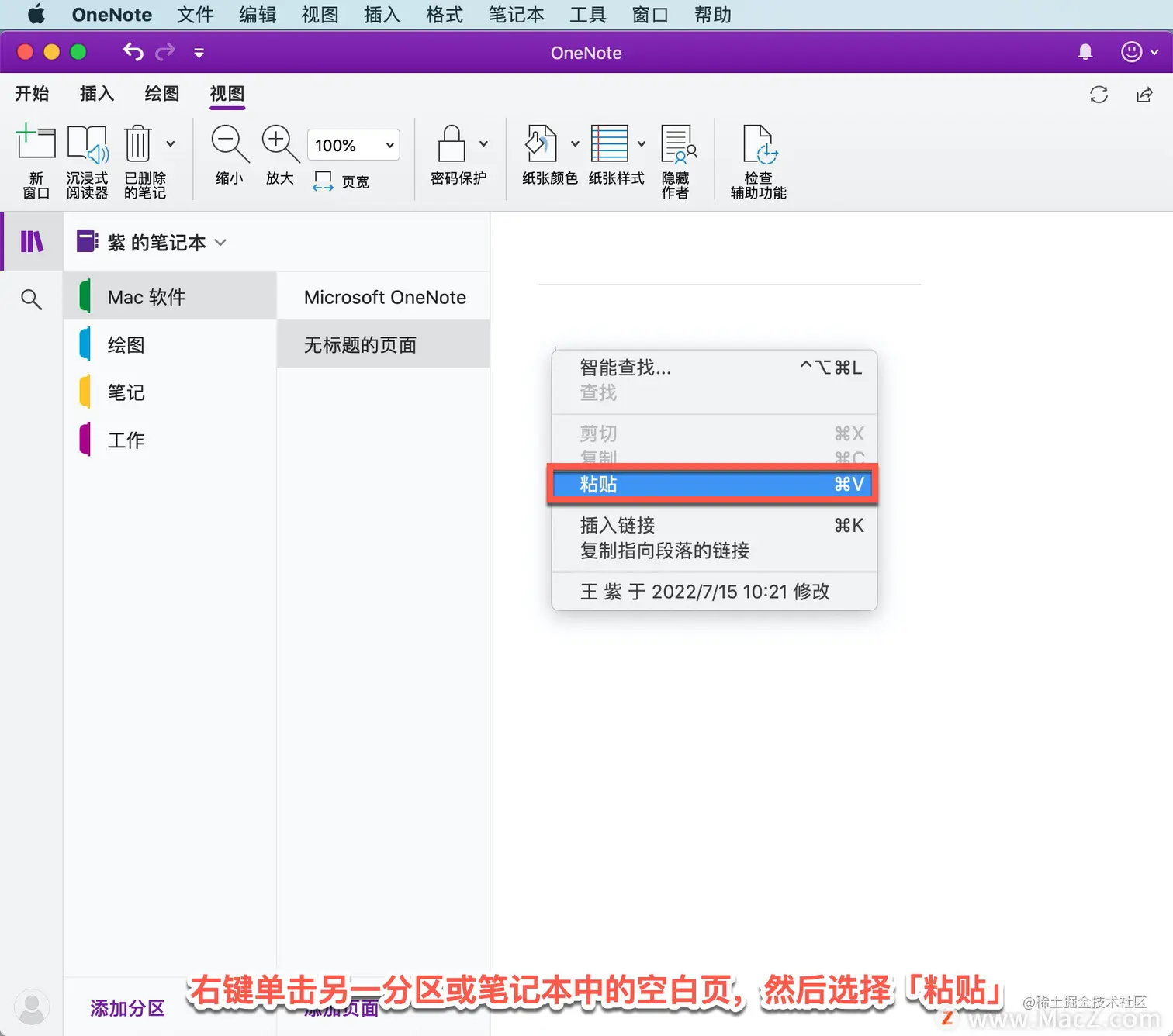Expand the 密码保护 dropdown arrow
The width and height of the screenshot is (1173, 1036).
tap(484, 143)
